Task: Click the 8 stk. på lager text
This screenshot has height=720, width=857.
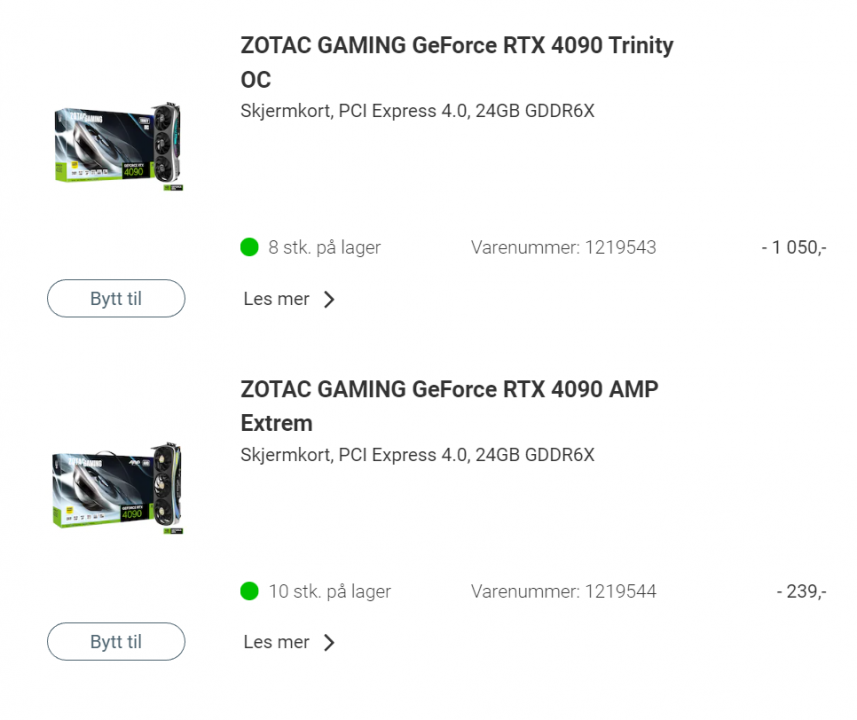Action: tap(324, 247)
